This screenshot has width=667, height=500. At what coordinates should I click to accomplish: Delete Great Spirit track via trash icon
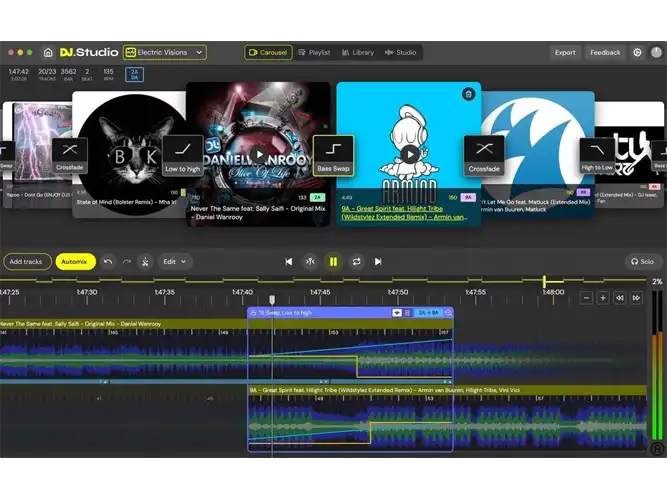tap(468, 94)
